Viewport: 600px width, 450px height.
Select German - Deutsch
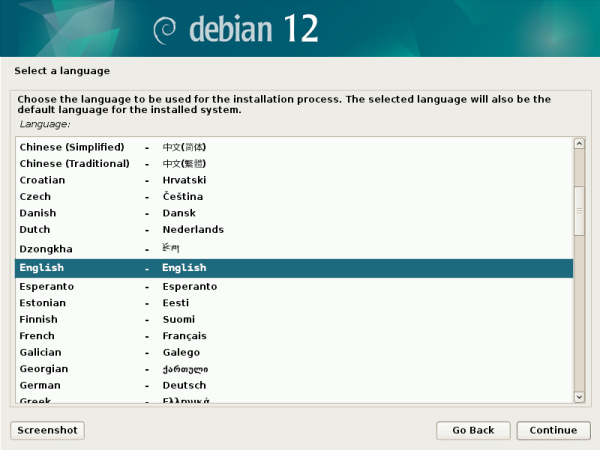click(294, 385)
